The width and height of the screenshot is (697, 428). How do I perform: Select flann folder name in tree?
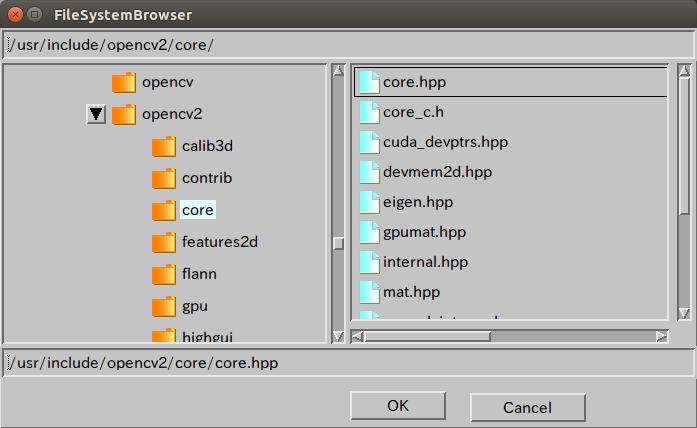click(x=199, y=274)
